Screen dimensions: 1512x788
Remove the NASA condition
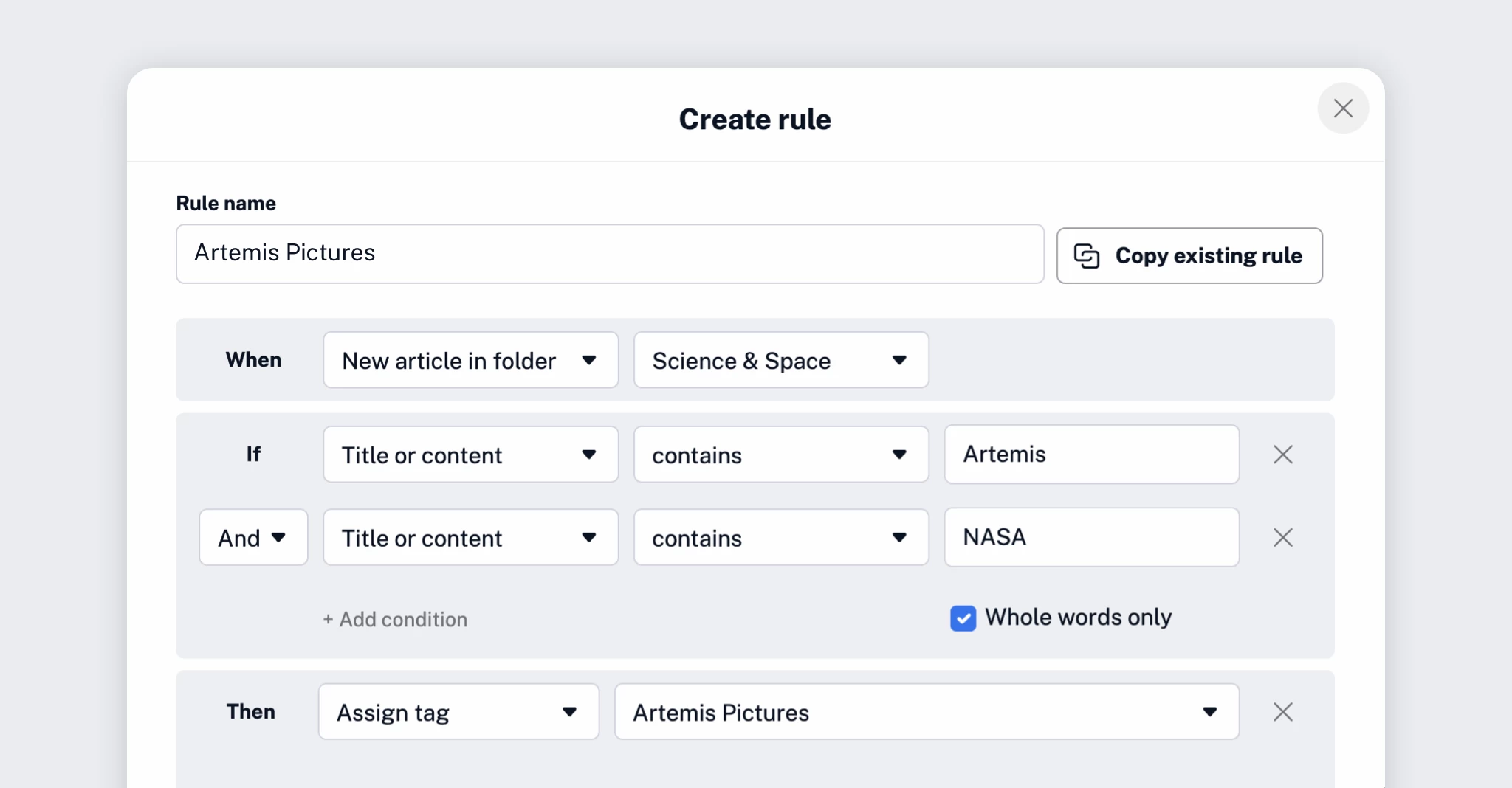click(x=1283, y=537)
